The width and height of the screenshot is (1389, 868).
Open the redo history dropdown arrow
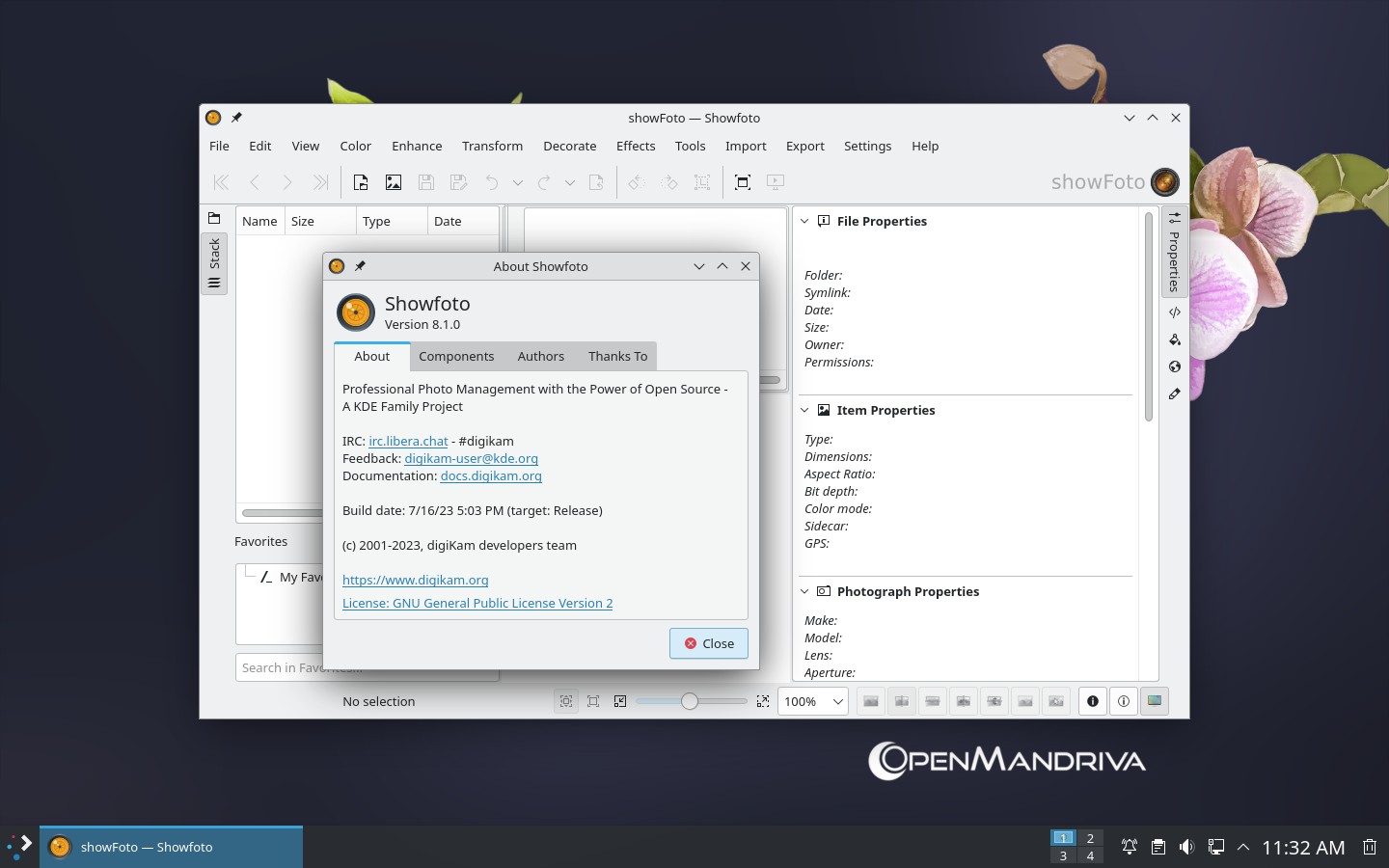coord(570,182)
